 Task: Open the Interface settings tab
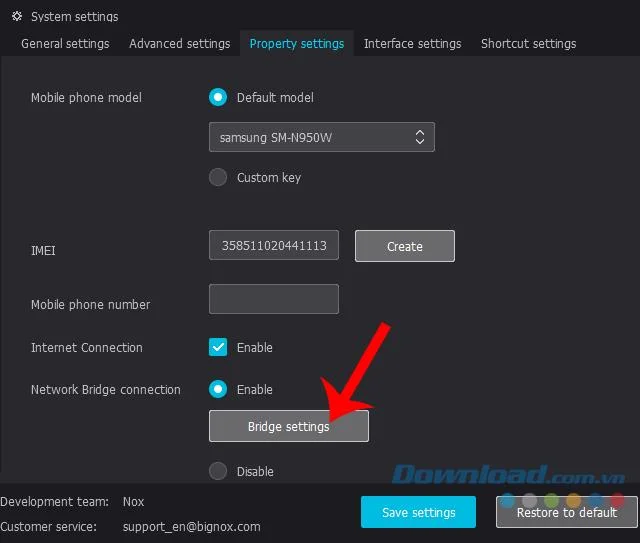(x=412, y=44)
